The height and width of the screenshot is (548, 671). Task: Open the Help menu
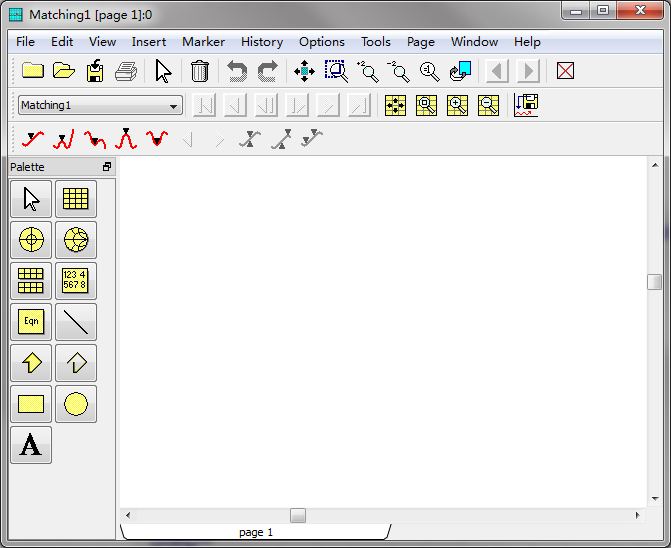pyautogui.click(x=527, y=42)
